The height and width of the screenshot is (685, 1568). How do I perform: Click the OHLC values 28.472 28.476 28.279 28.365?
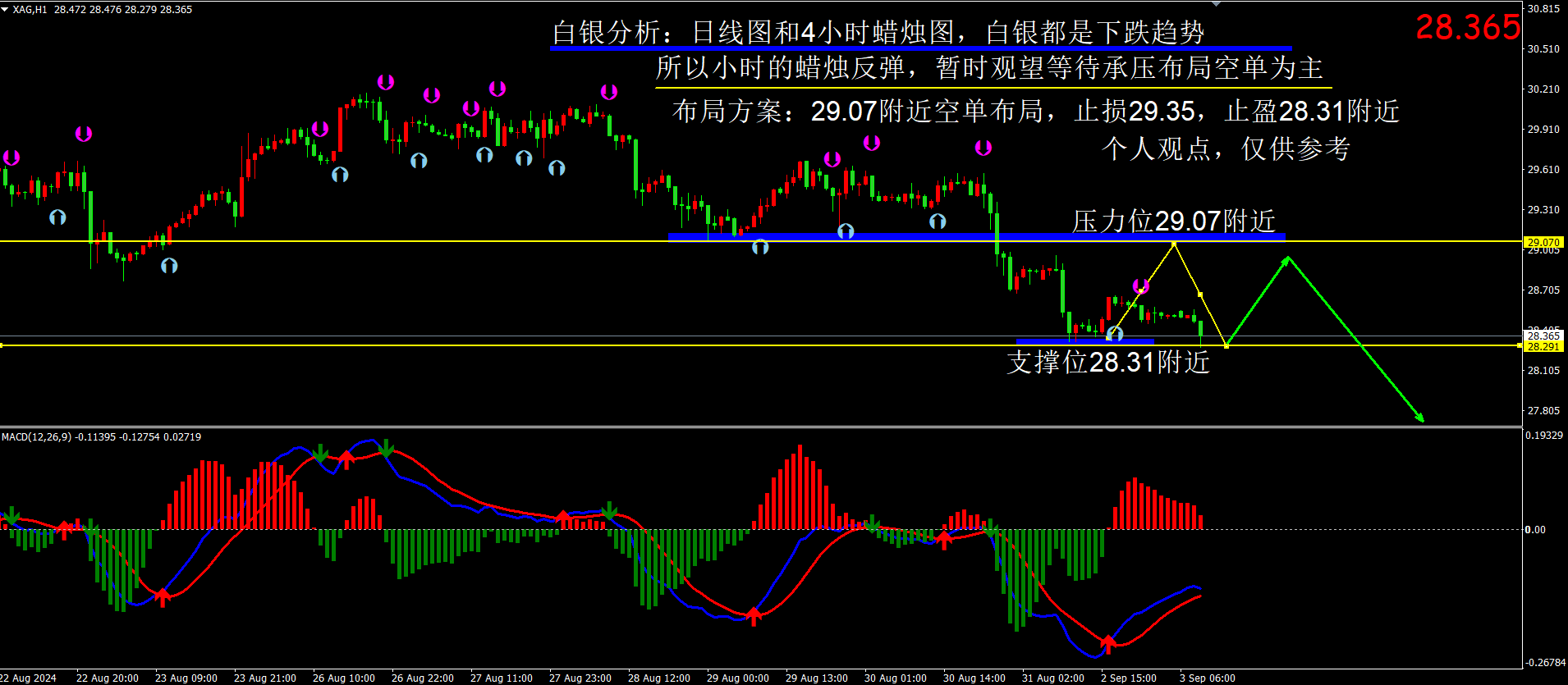click(123, 10)
